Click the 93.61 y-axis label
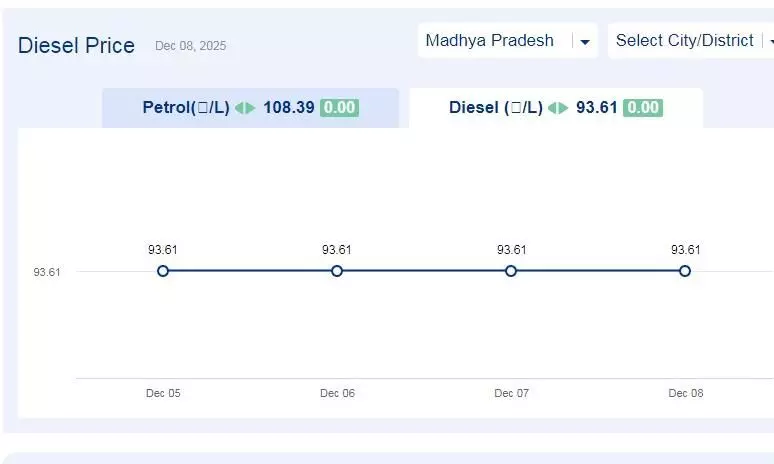 pos(47,272)
